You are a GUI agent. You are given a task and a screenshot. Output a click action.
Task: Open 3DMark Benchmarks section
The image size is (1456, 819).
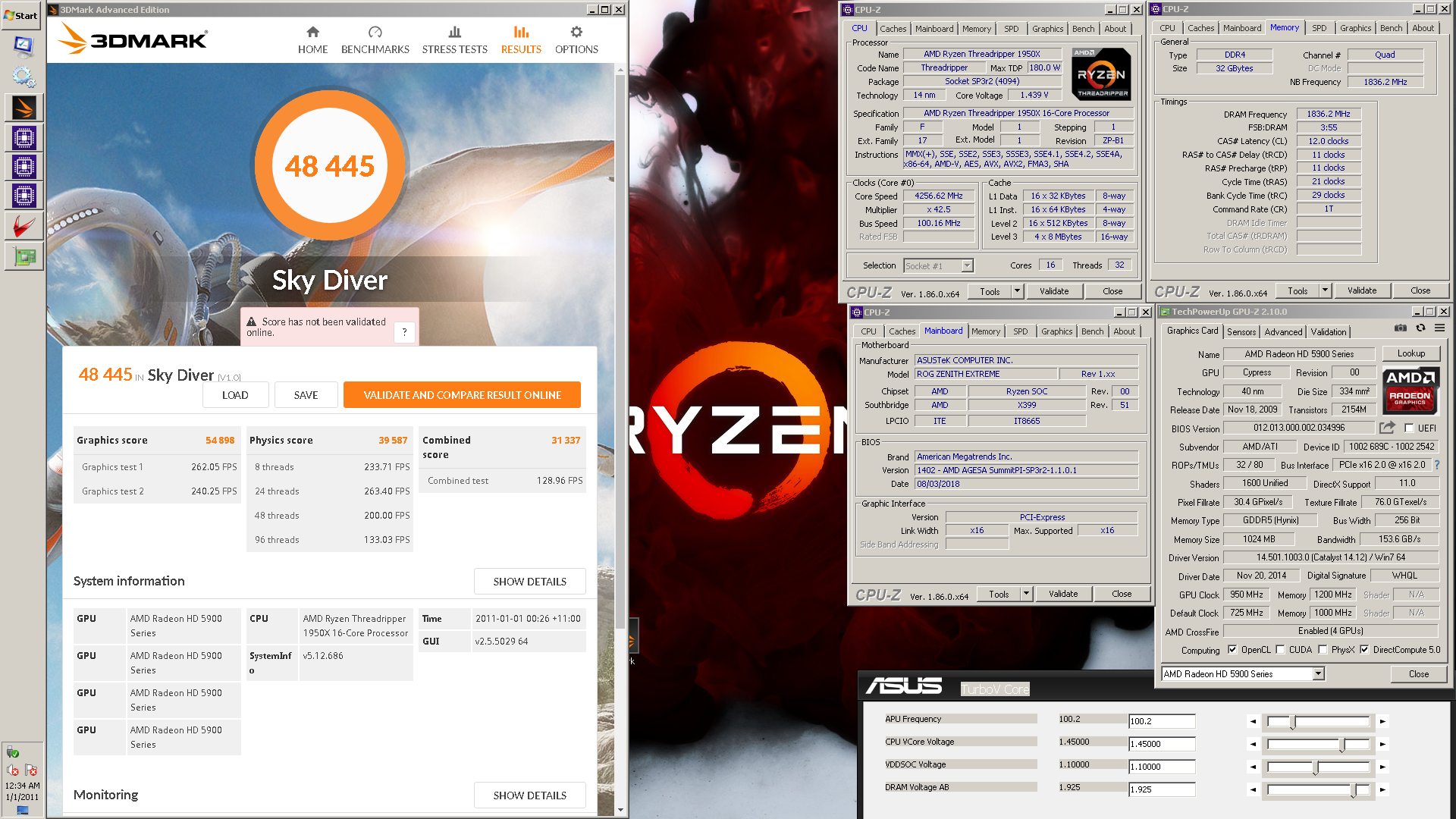[x=375, y=40]
